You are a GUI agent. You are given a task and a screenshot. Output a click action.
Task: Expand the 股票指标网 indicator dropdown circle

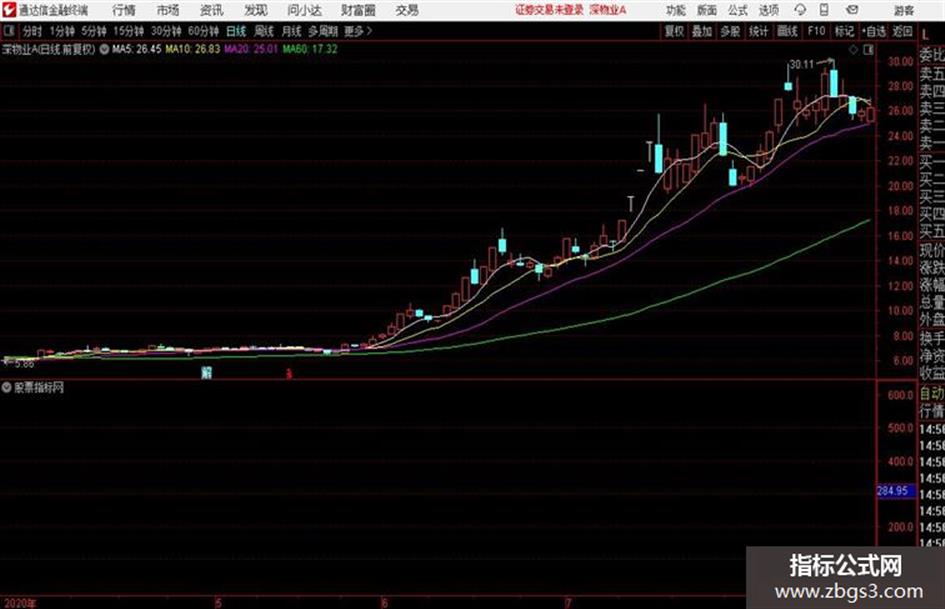pyautogui.click(x=7, y=388)
